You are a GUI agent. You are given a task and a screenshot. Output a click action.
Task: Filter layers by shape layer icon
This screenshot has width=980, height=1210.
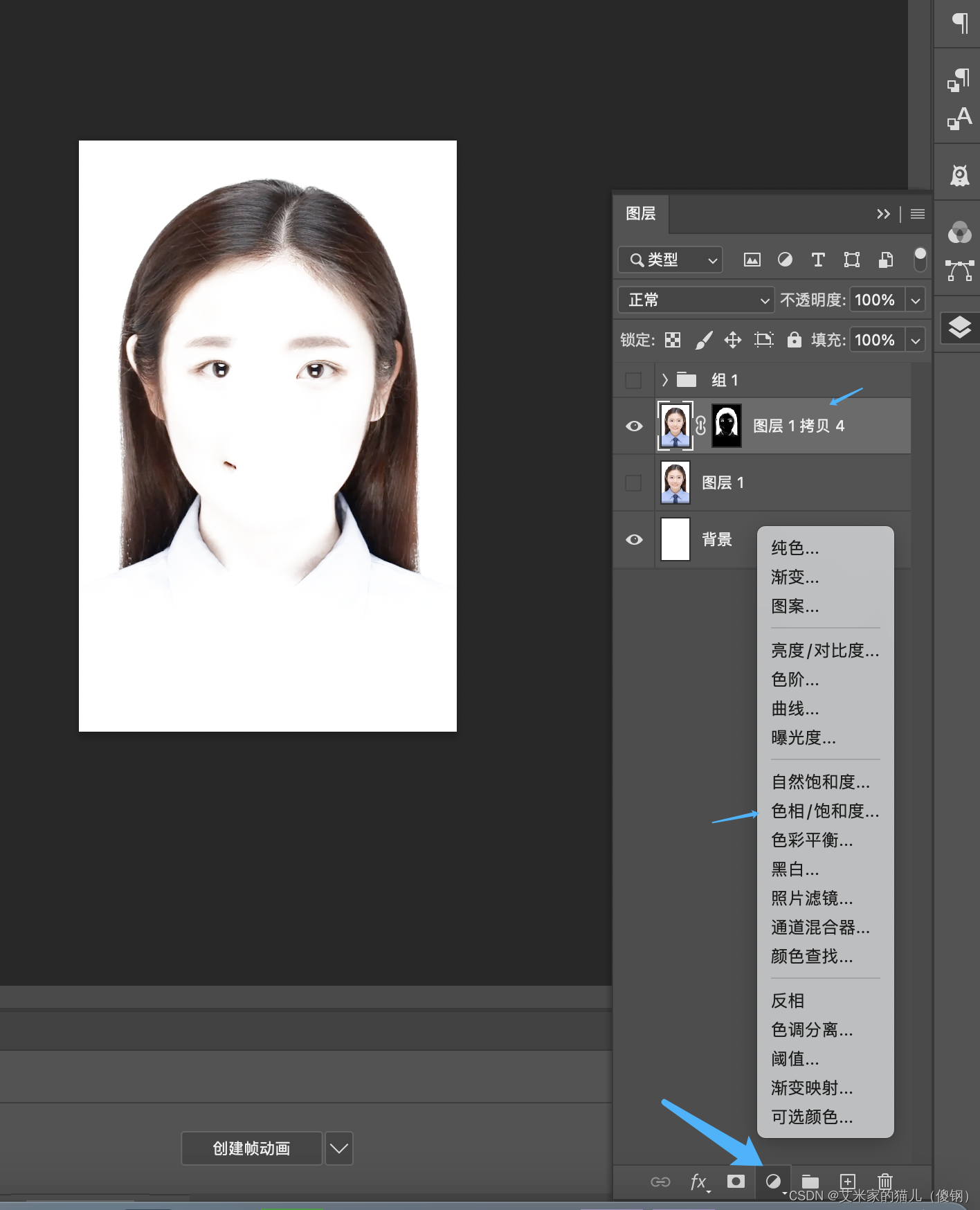[852, 260]
